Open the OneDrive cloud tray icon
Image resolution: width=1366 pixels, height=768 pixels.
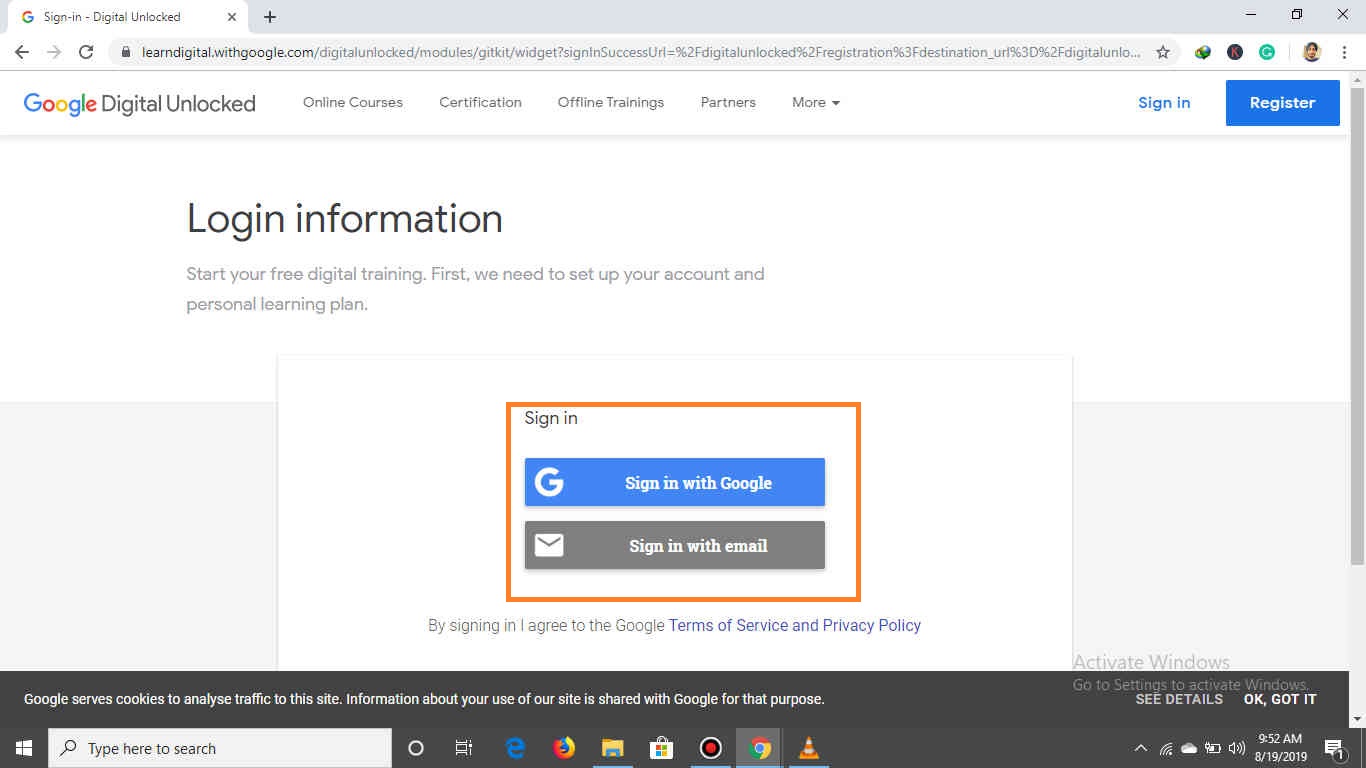click(1189, 748)
